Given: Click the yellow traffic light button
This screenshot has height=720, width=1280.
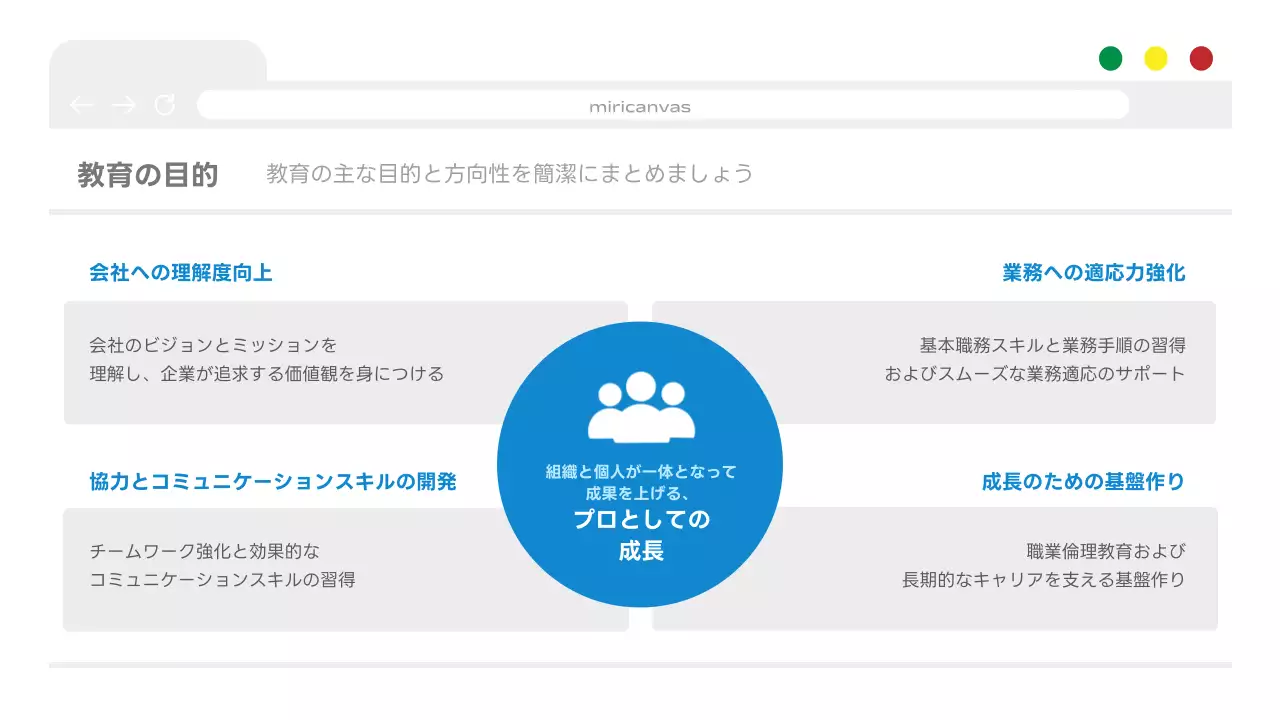Looking at the screenshot, I should (x=1155, y=58).
